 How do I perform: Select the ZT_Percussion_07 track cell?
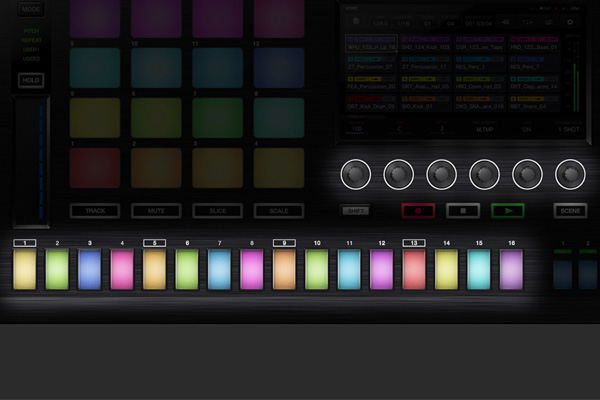[x=371, y=63]
